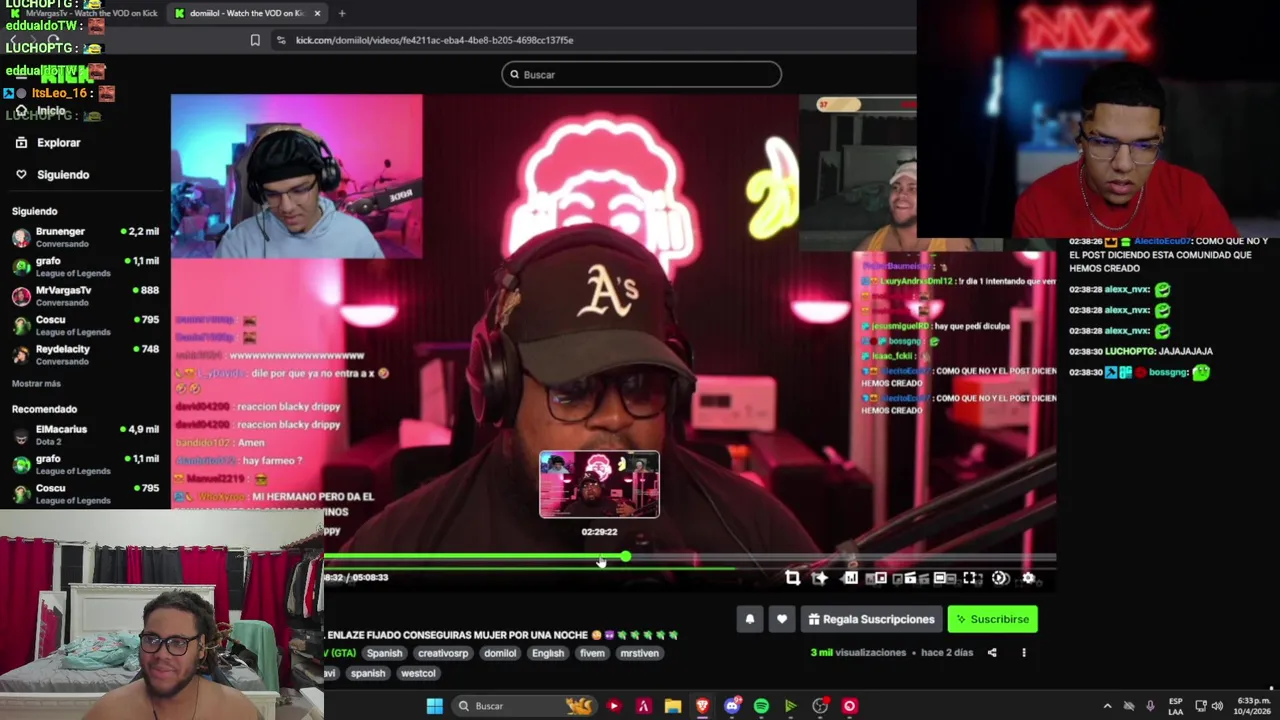Open MrVargasTv channel in sidebar
1280x720 pixels.
pyautogui.click(x=85, y=296)
